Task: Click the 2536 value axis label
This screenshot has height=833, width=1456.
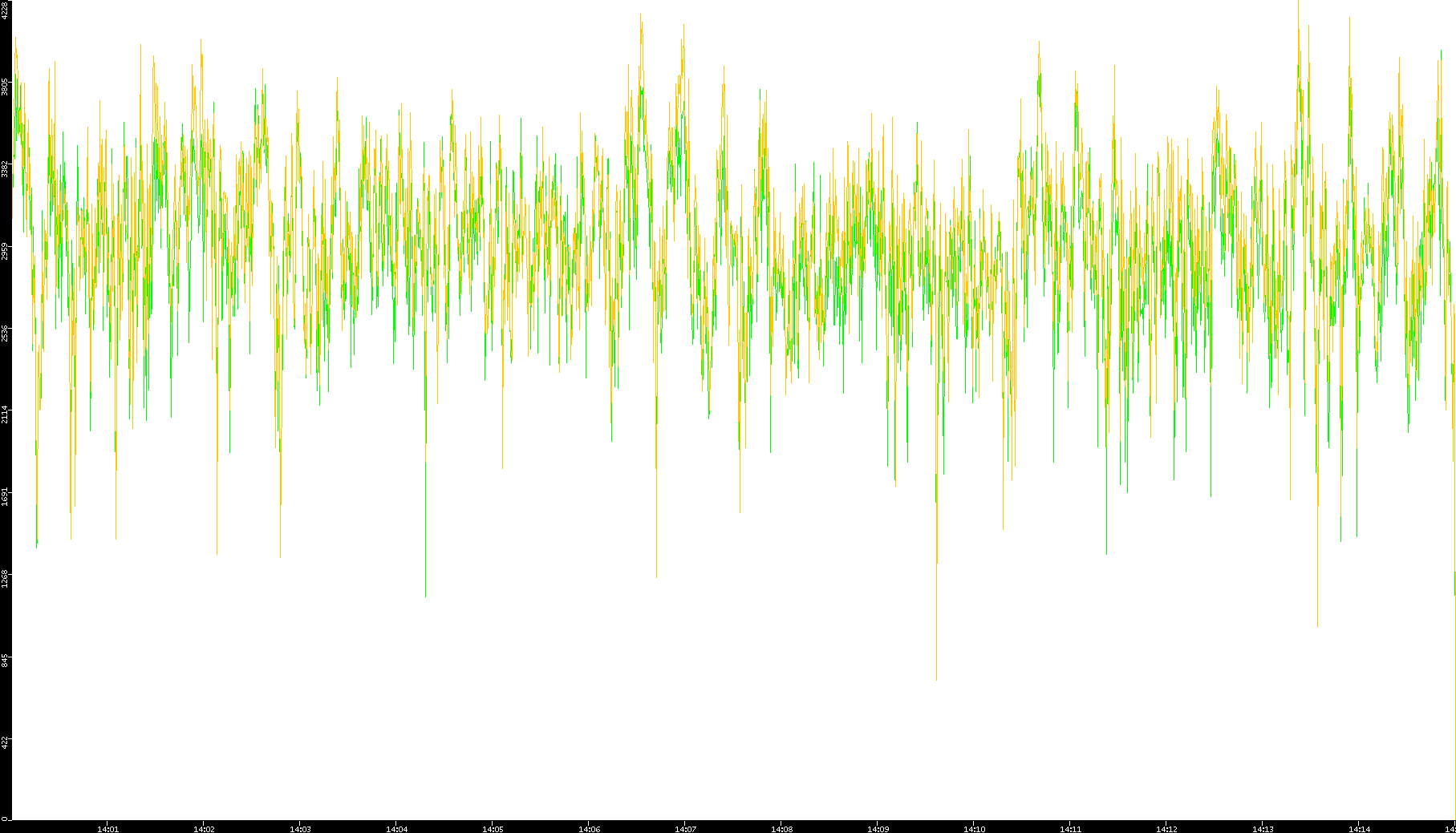Action: tap(6, 332)
